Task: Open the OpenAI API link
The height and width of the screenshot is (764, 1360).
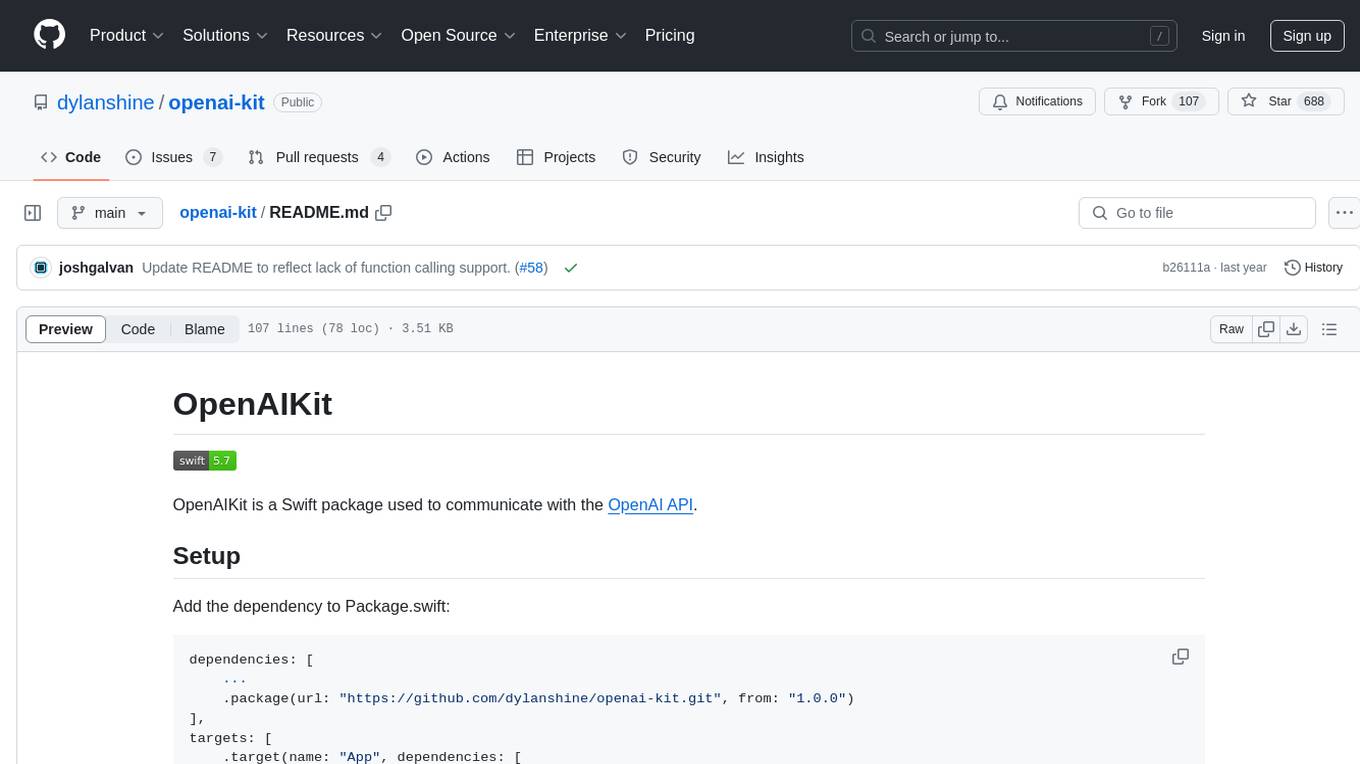Action: click(651, 505)
